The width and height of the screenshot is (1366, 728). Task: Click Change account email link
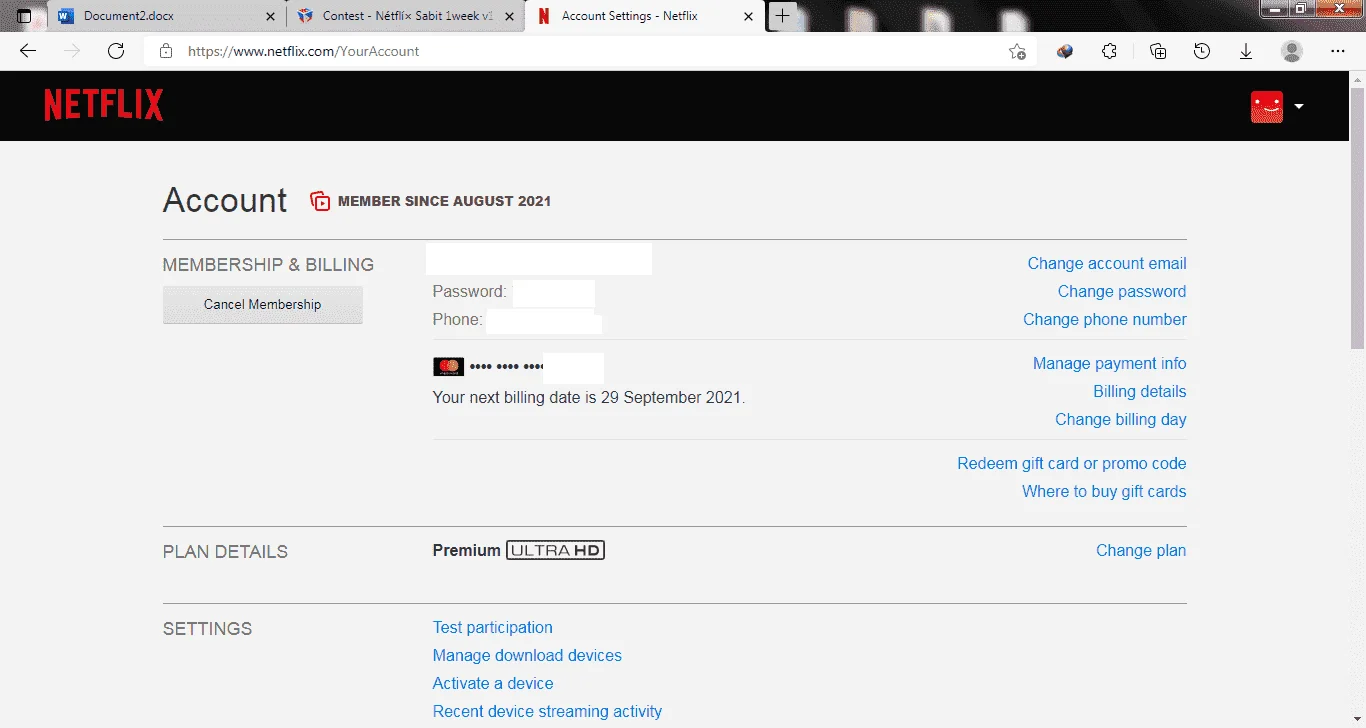click(x=1107, y=264)
